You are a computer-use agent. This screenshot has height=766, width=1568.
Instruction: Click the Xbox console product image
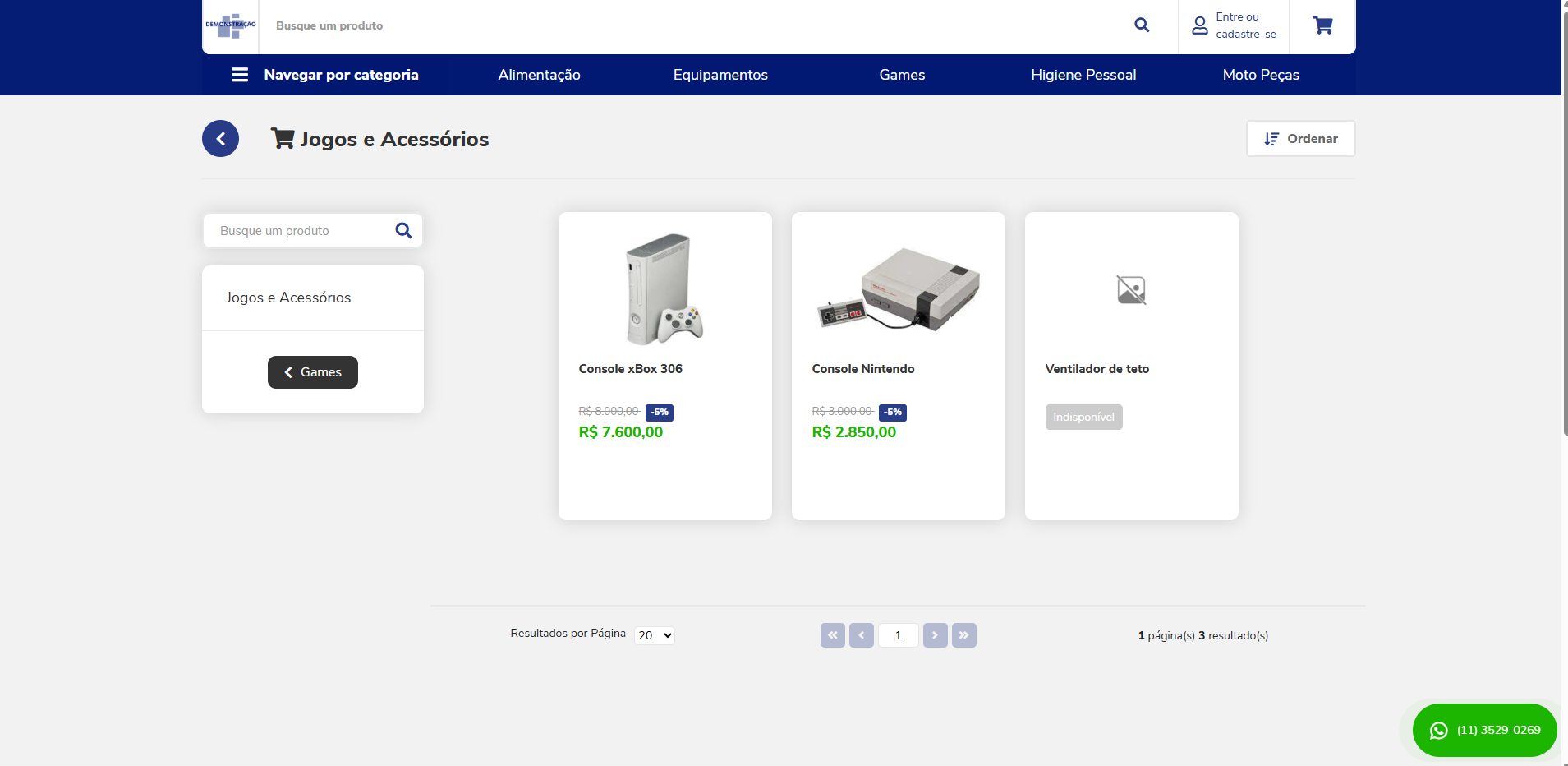[664, 289]
